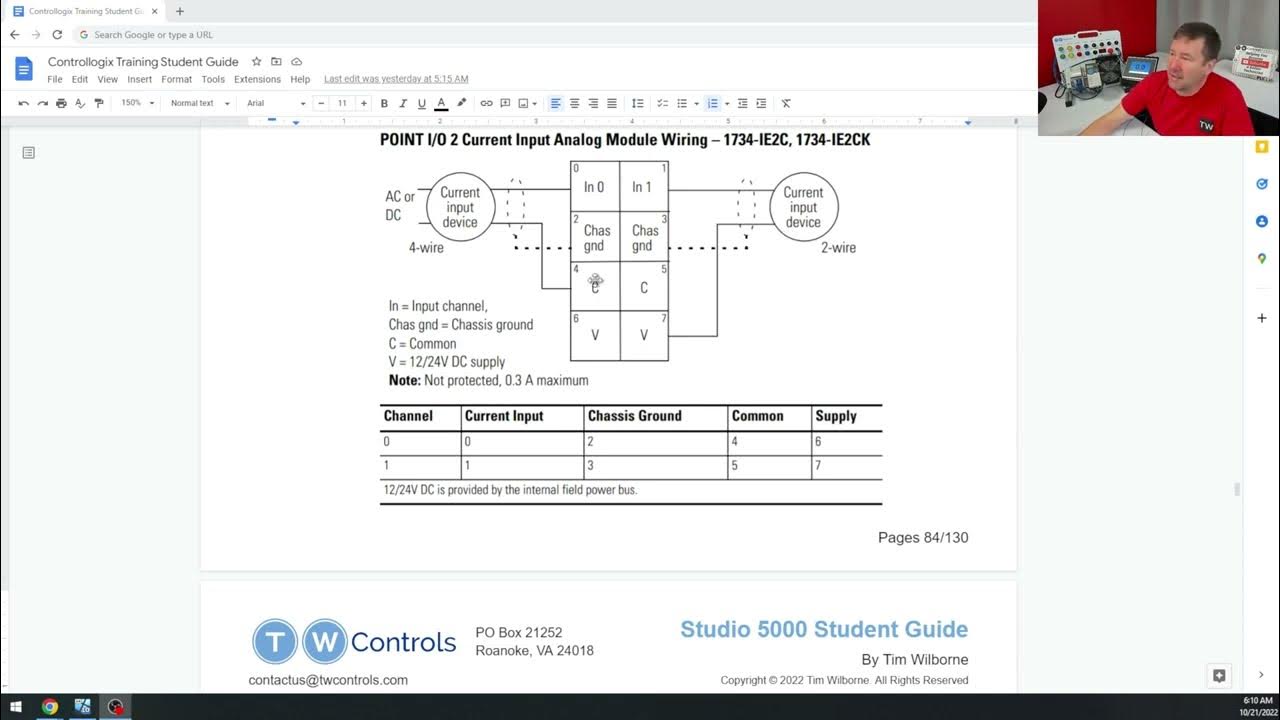The width and height of the screenshot is (1280, 720).
Task: Open the spelling and grammar check icon
Action: point(80,103)
